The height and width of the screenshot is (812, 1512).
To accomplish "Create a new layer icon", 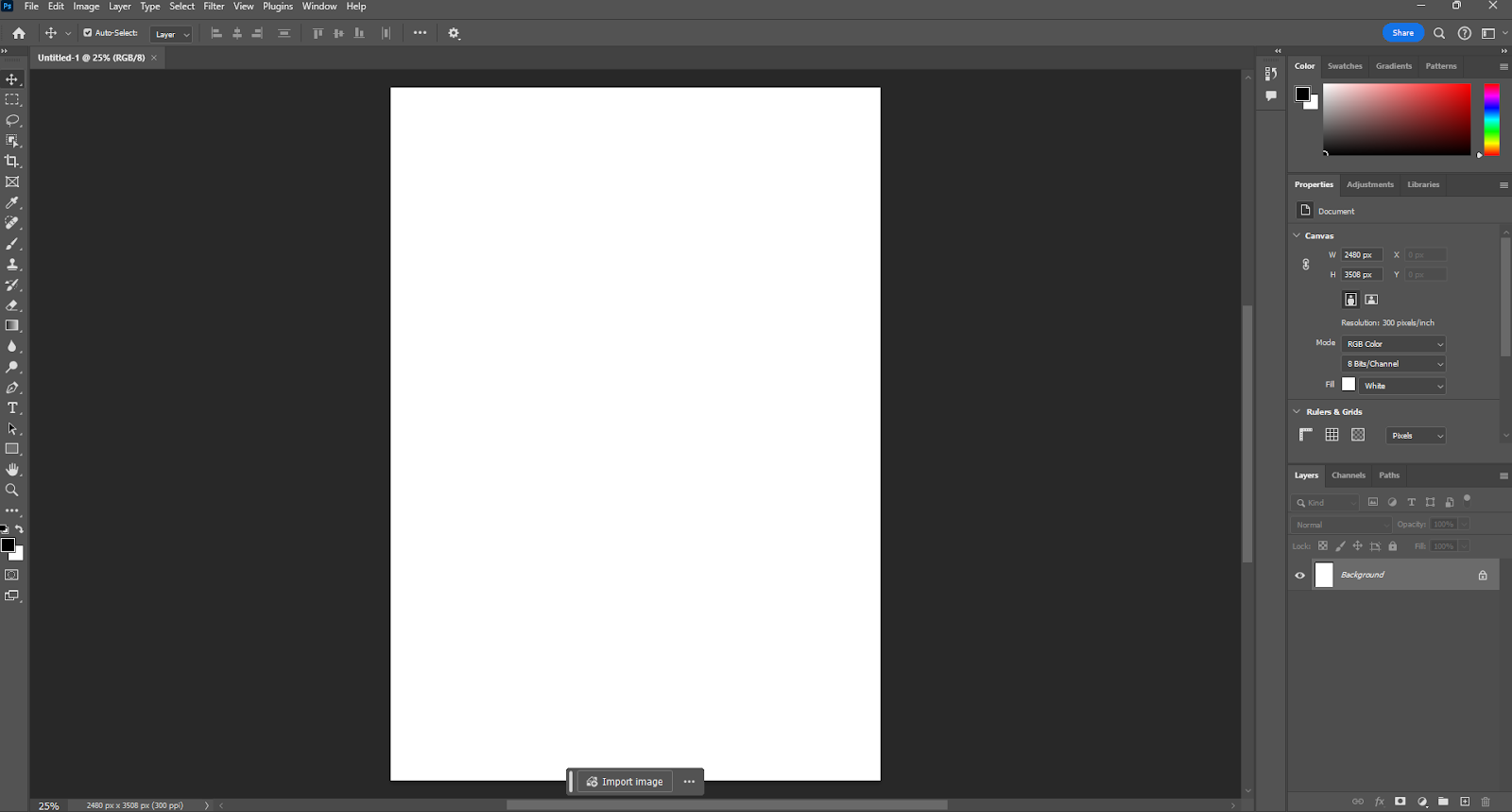I will (1465, 802).
